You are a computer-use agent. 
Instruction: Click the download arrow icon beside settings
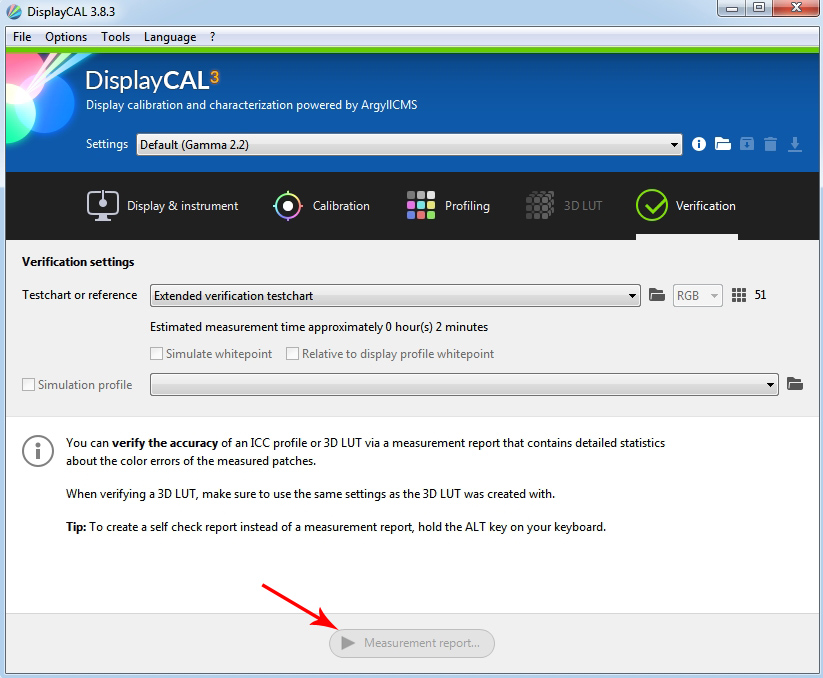point(795,144)
